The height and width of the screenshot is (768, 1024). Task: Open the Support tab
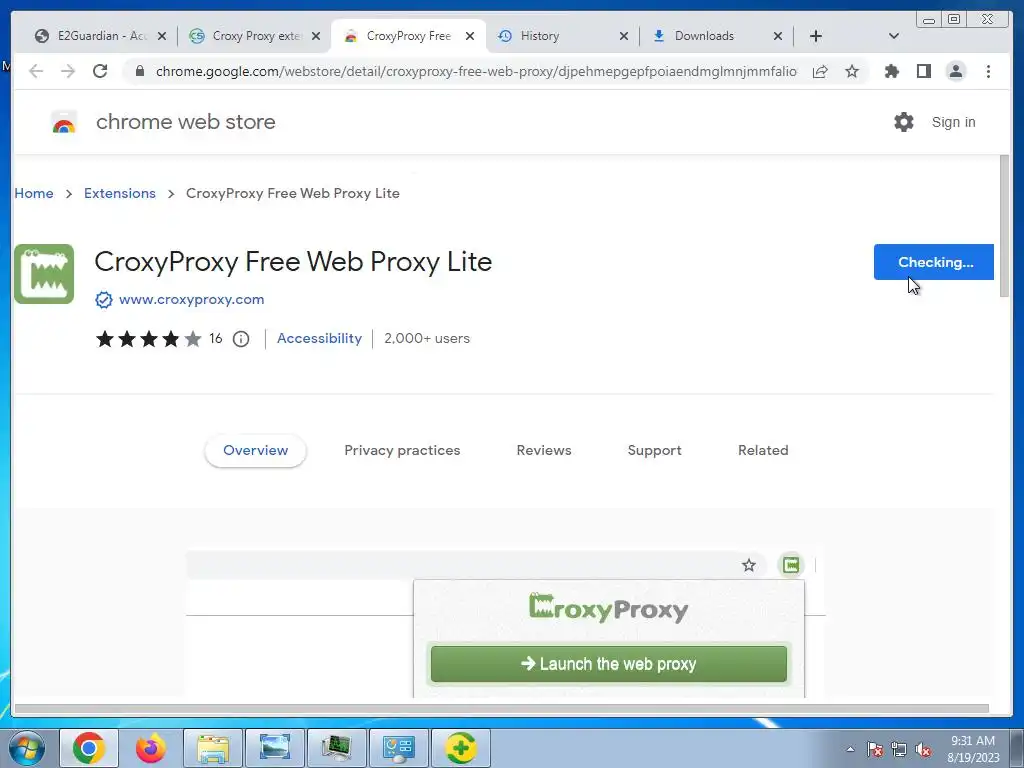coord(654,451)
